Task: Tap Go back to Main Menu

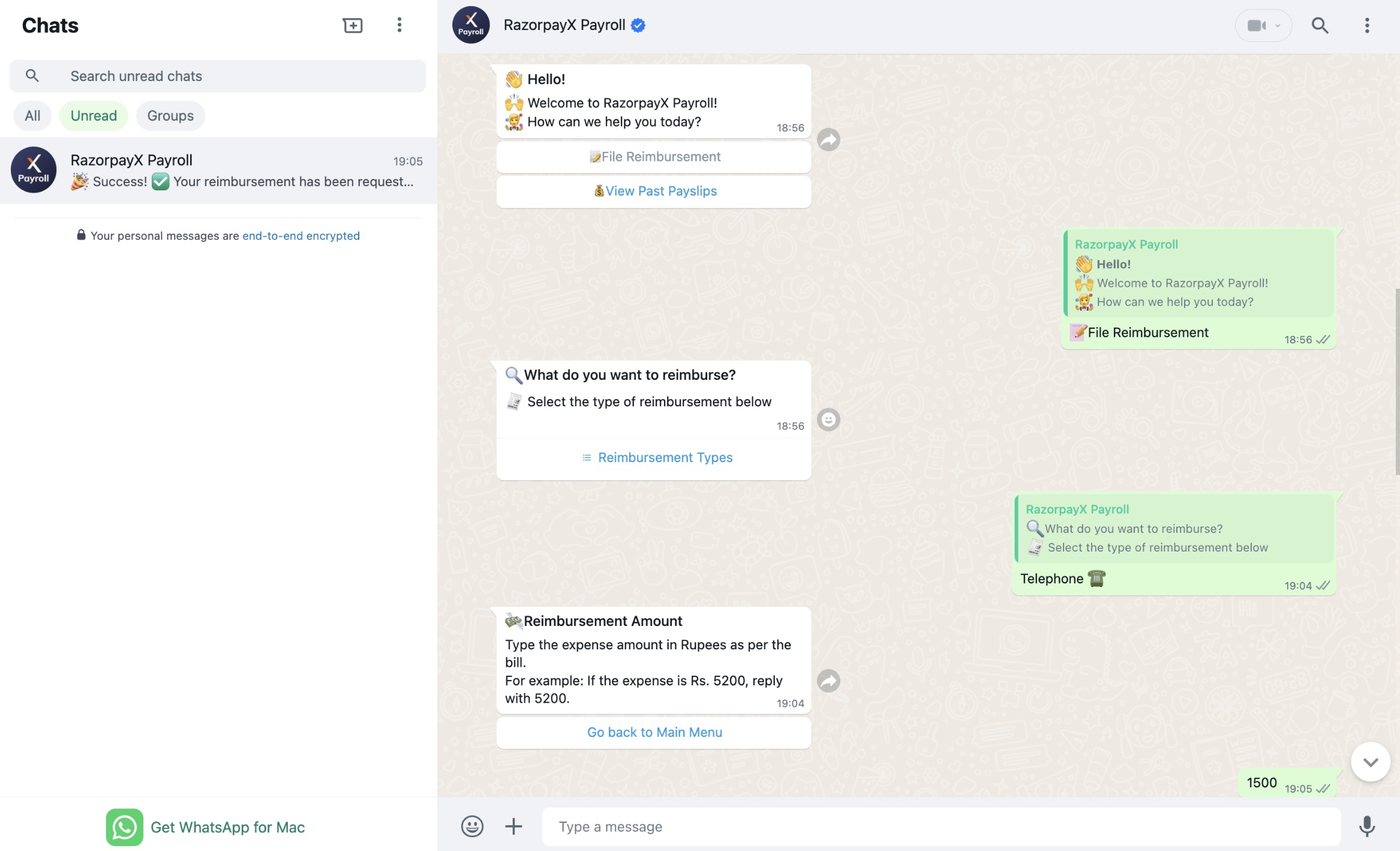Action: coord(654,732)
